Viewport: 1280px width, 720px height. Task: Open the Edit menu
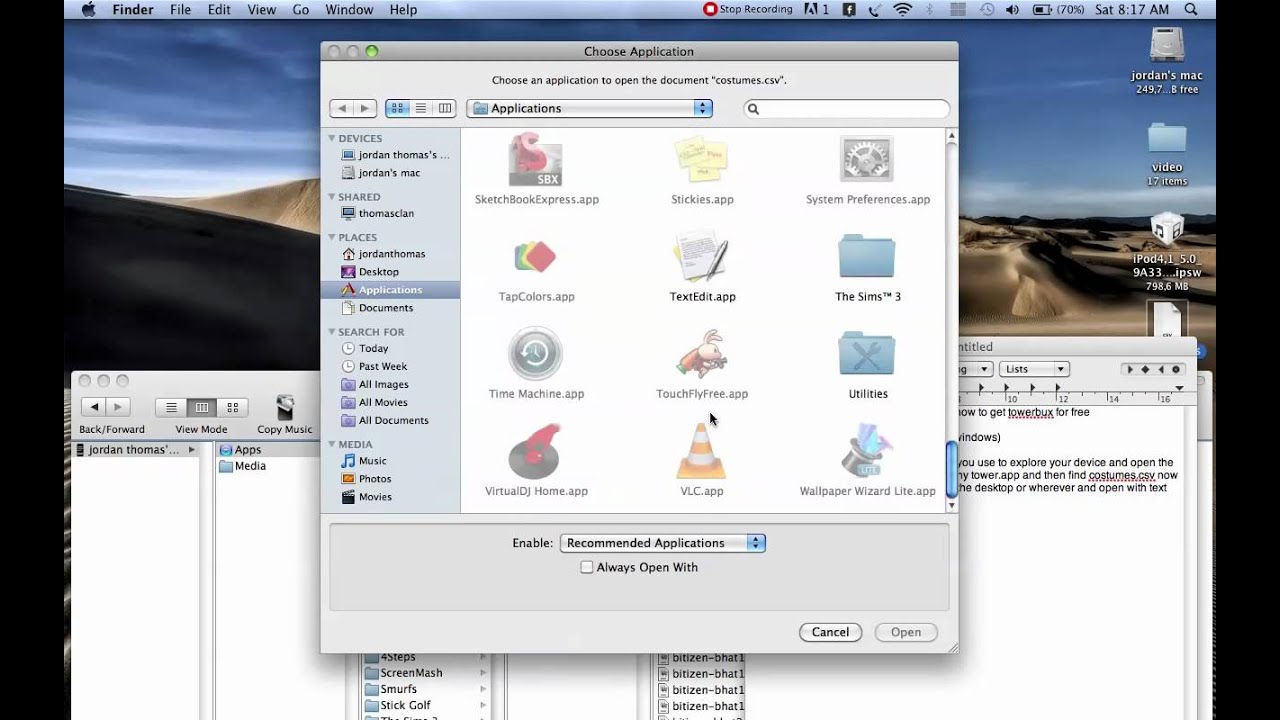pyautogui.click(x=219, y=10)
